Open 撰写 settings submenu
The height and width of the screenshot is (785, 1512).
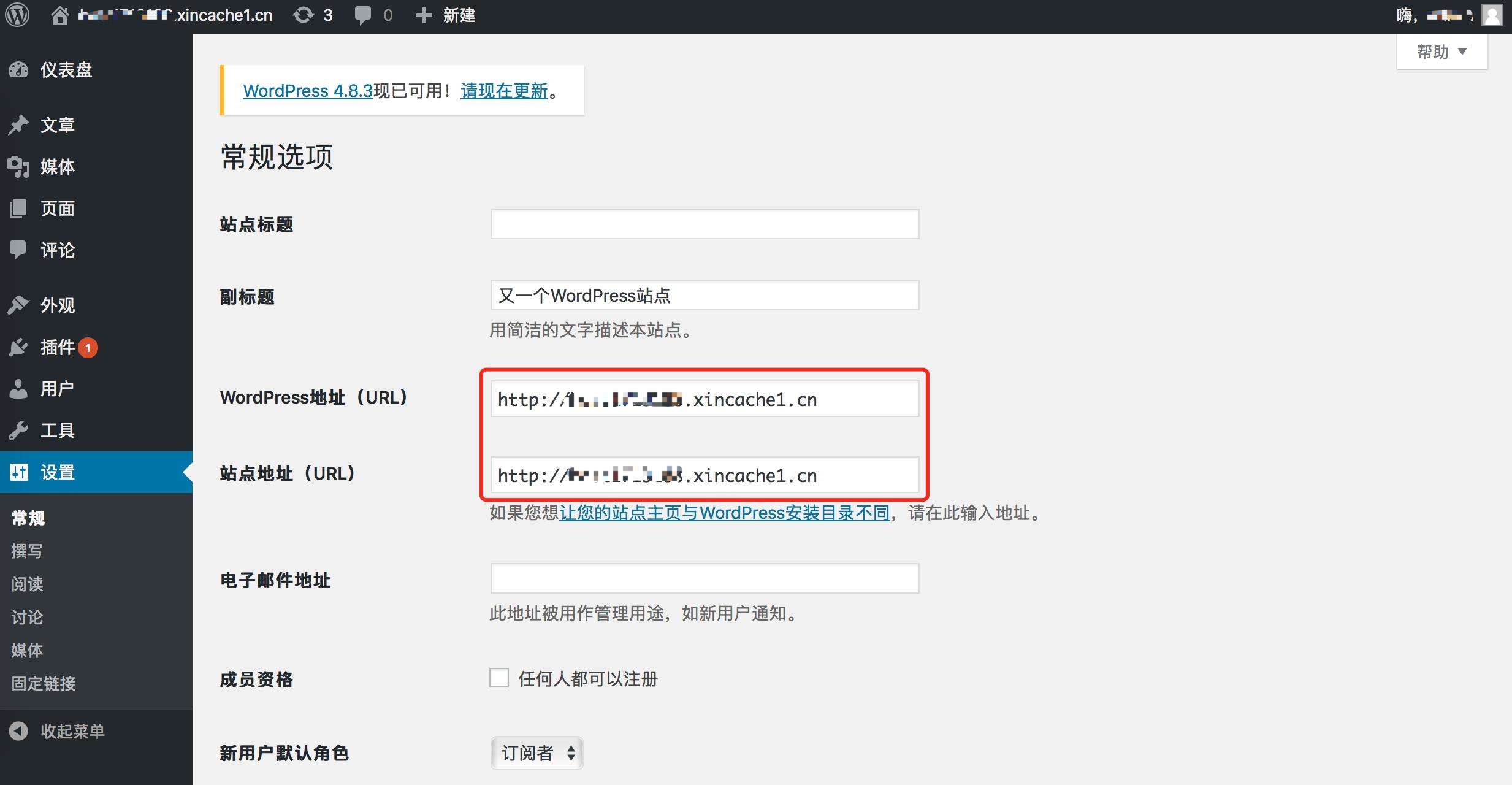coord(27,551)
